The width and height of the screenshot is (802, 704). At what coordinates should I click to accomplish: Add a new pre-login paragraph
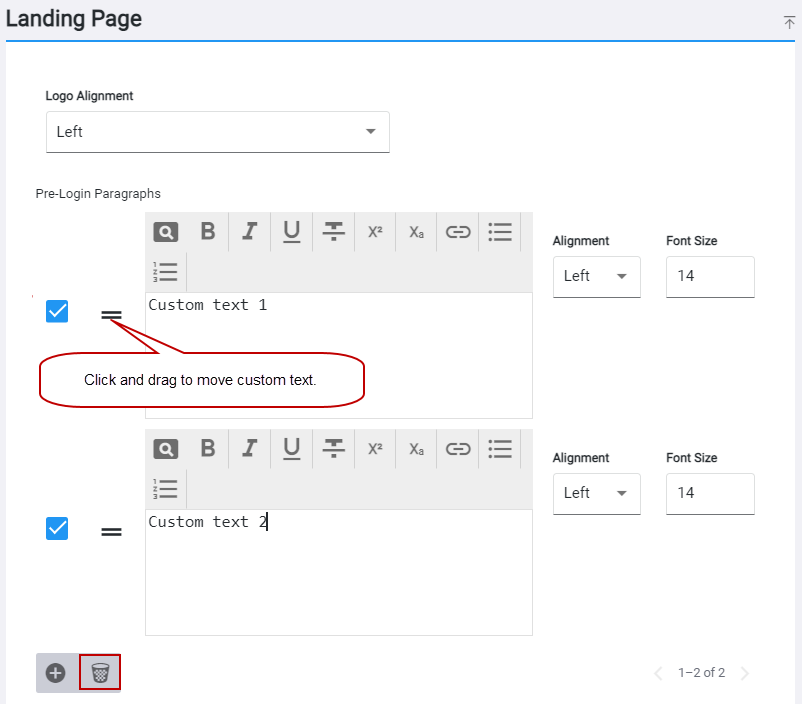pyautogui.click(x=56, y=673)
